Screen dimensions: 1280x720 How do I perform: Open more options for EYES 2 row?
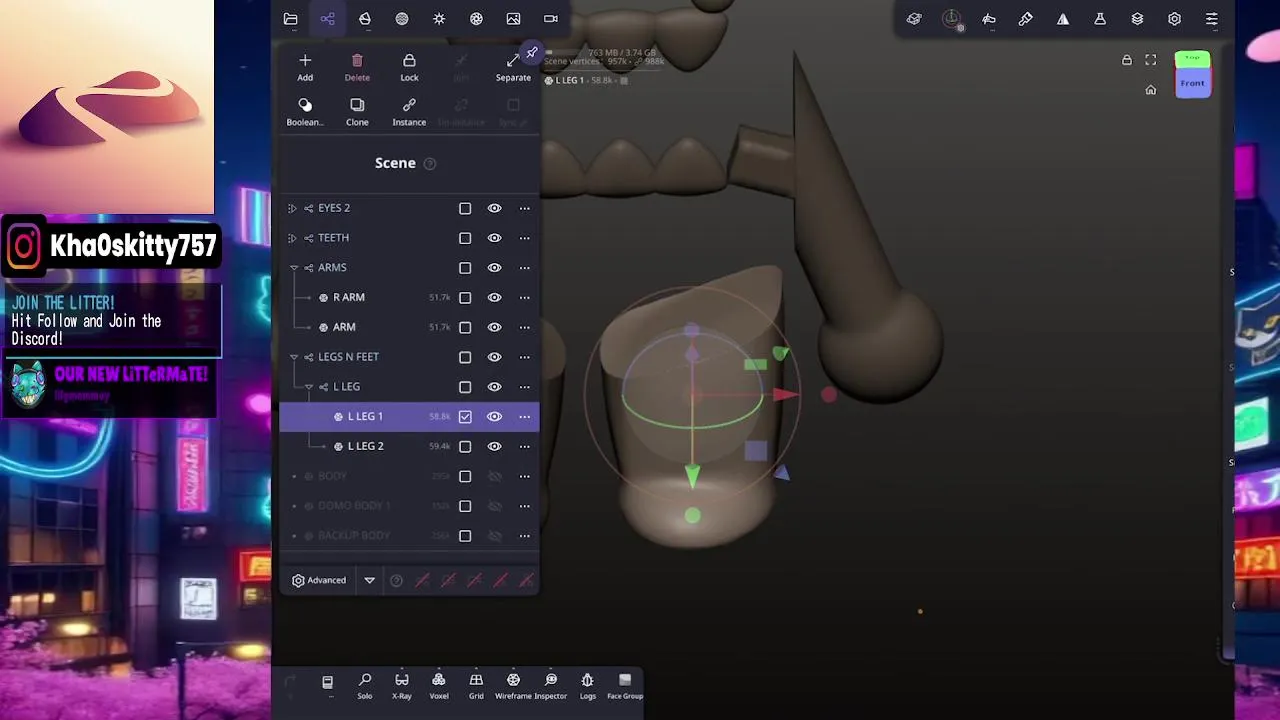[x=524, y=208]
